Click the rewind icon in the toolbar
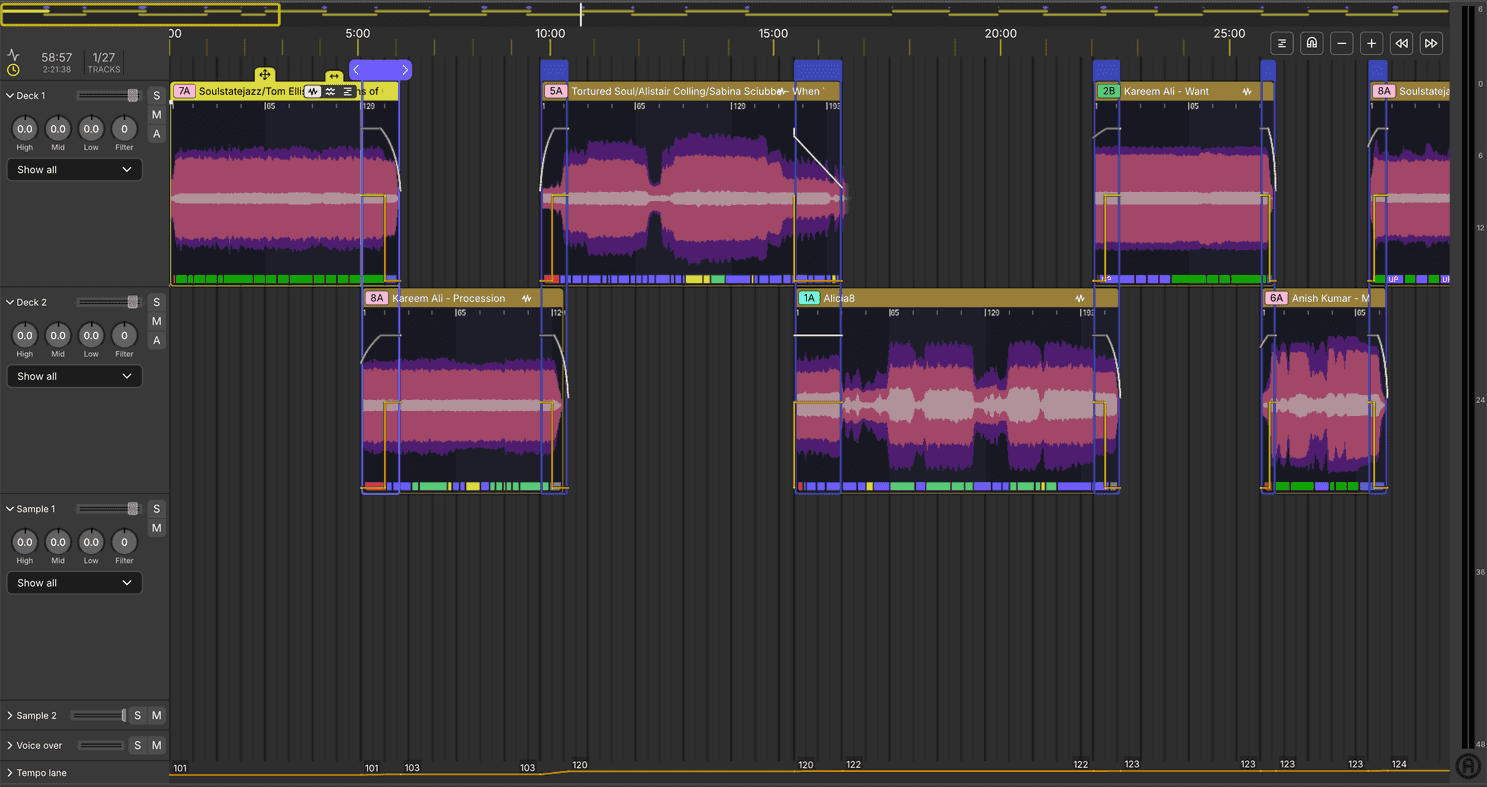 [1401, 43]
